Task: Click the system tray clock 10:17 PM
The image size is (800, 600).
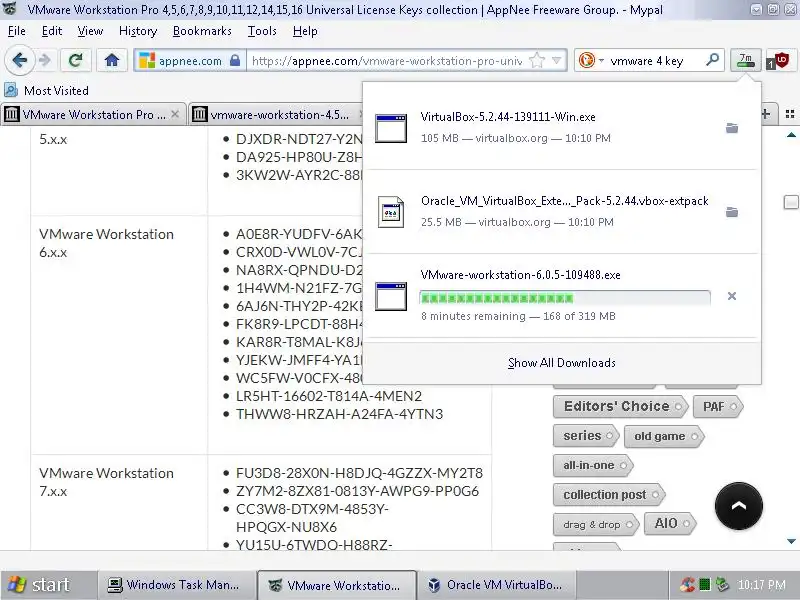Action: pyautogui.click(x=761, y=585)
